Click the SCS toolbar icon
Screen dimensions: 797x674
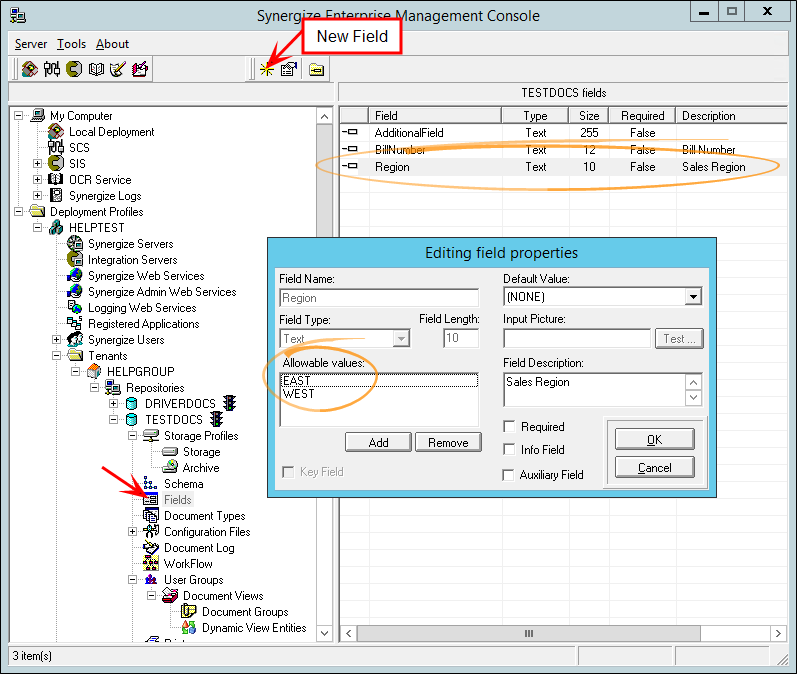pos(52,69)
